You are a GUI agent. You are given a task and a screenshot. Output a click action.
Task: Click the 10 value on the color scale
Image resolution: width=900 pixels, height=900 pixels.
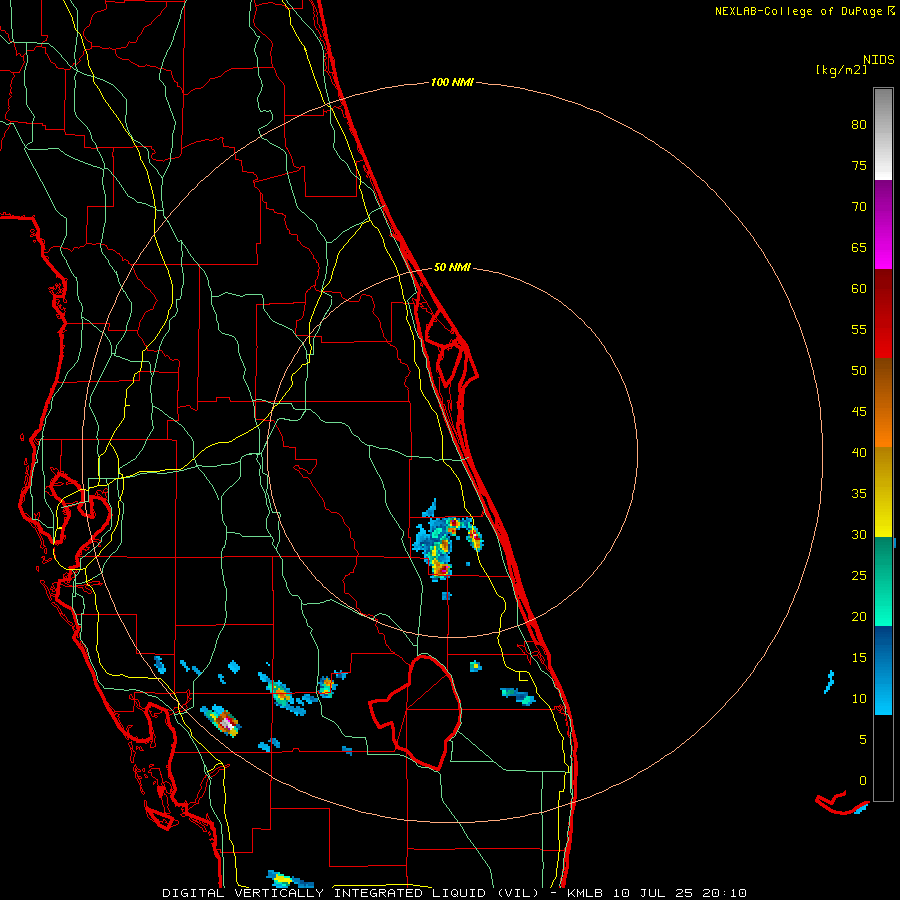click(859, 699)
